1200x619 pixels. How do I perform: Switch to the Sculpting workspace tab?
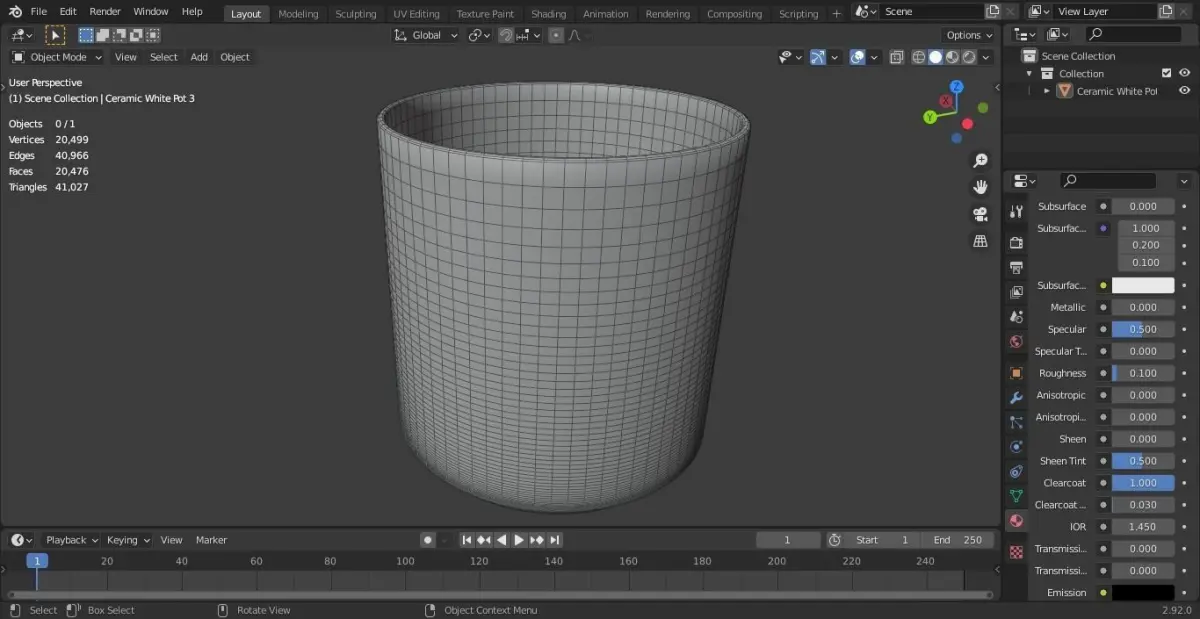pos(355,14)
